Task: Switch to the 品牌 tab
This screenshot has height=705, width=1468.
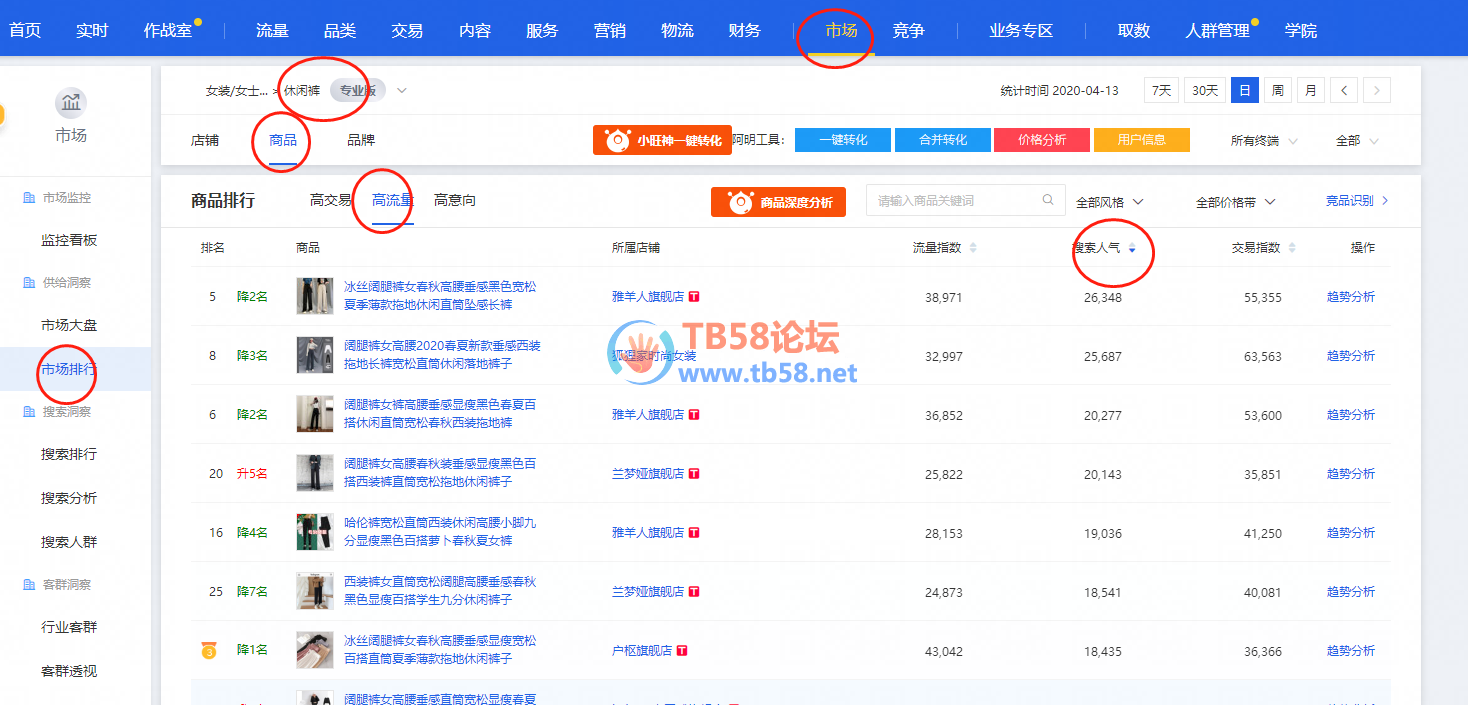Action: coord(361,141)
